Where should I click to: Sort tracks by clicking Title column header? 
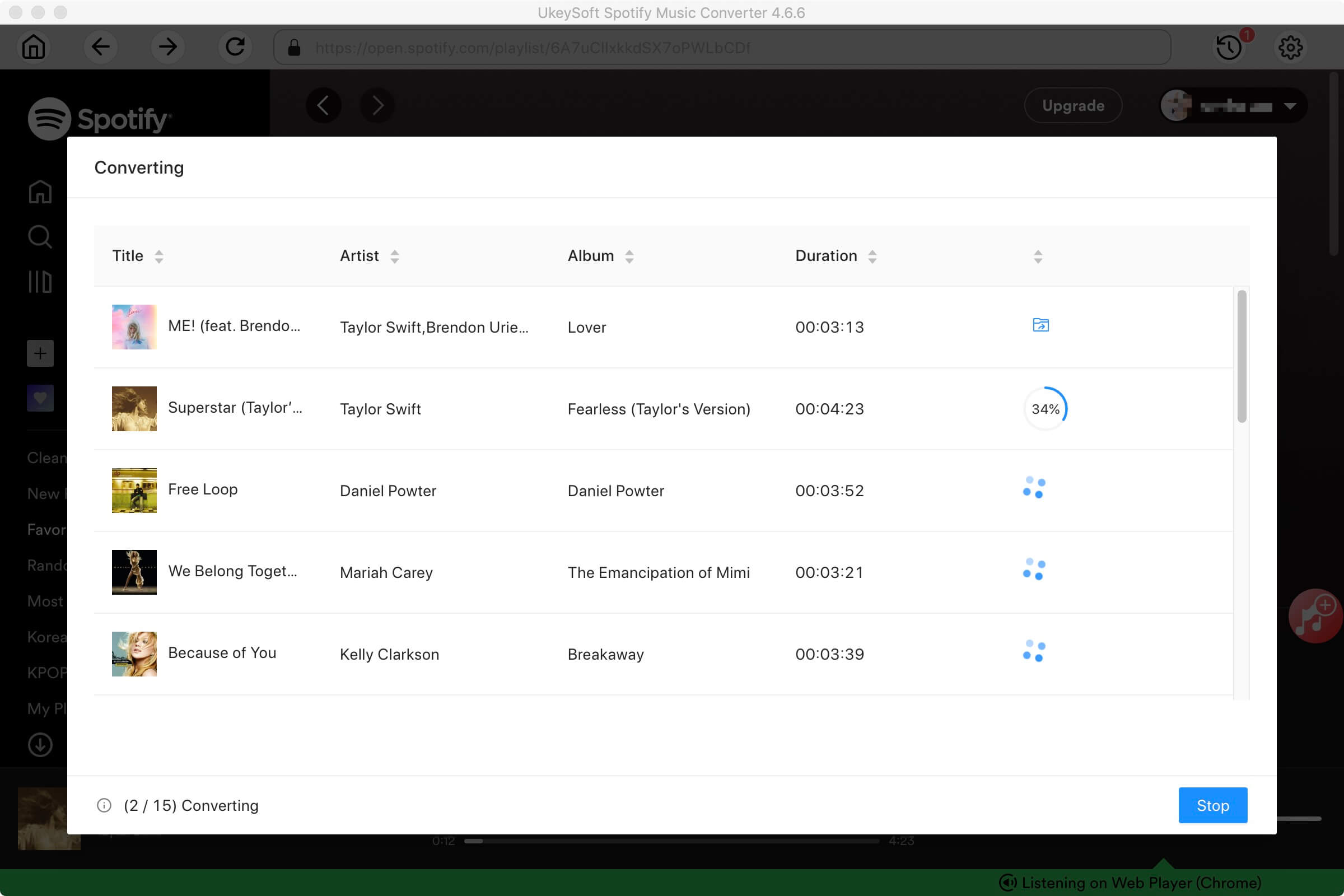(x=136, y=256)
